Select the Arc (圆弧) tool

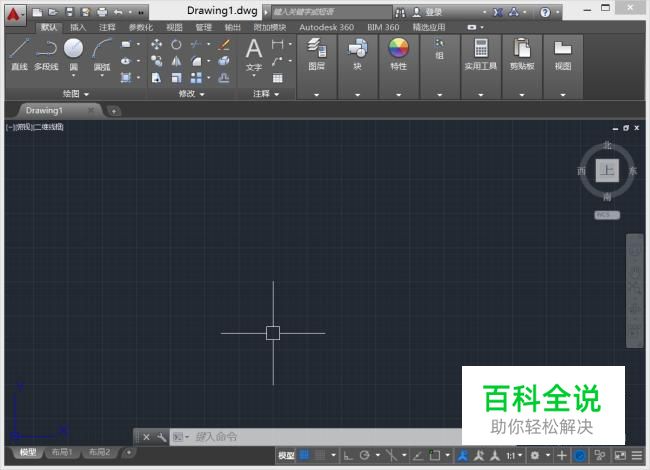click(x=102, y=54)
